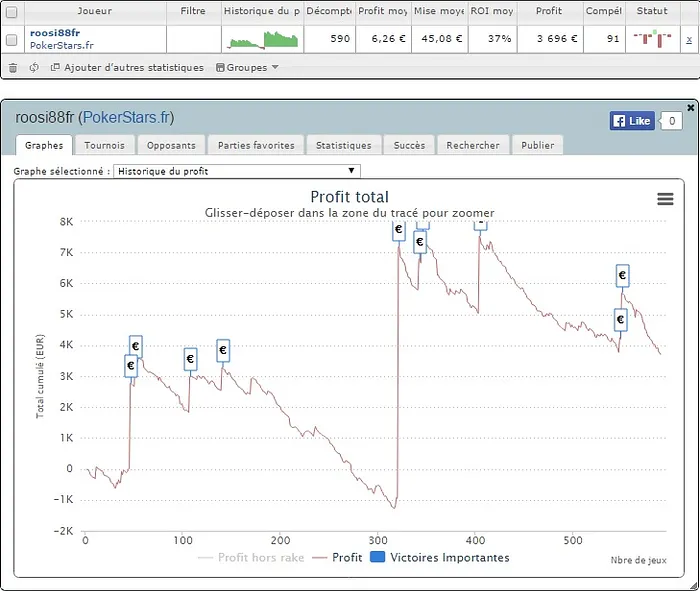Switch to the Statistiques tab
Image resolution: width=700 pixels, height=591 pixels.
click(344, 145)
